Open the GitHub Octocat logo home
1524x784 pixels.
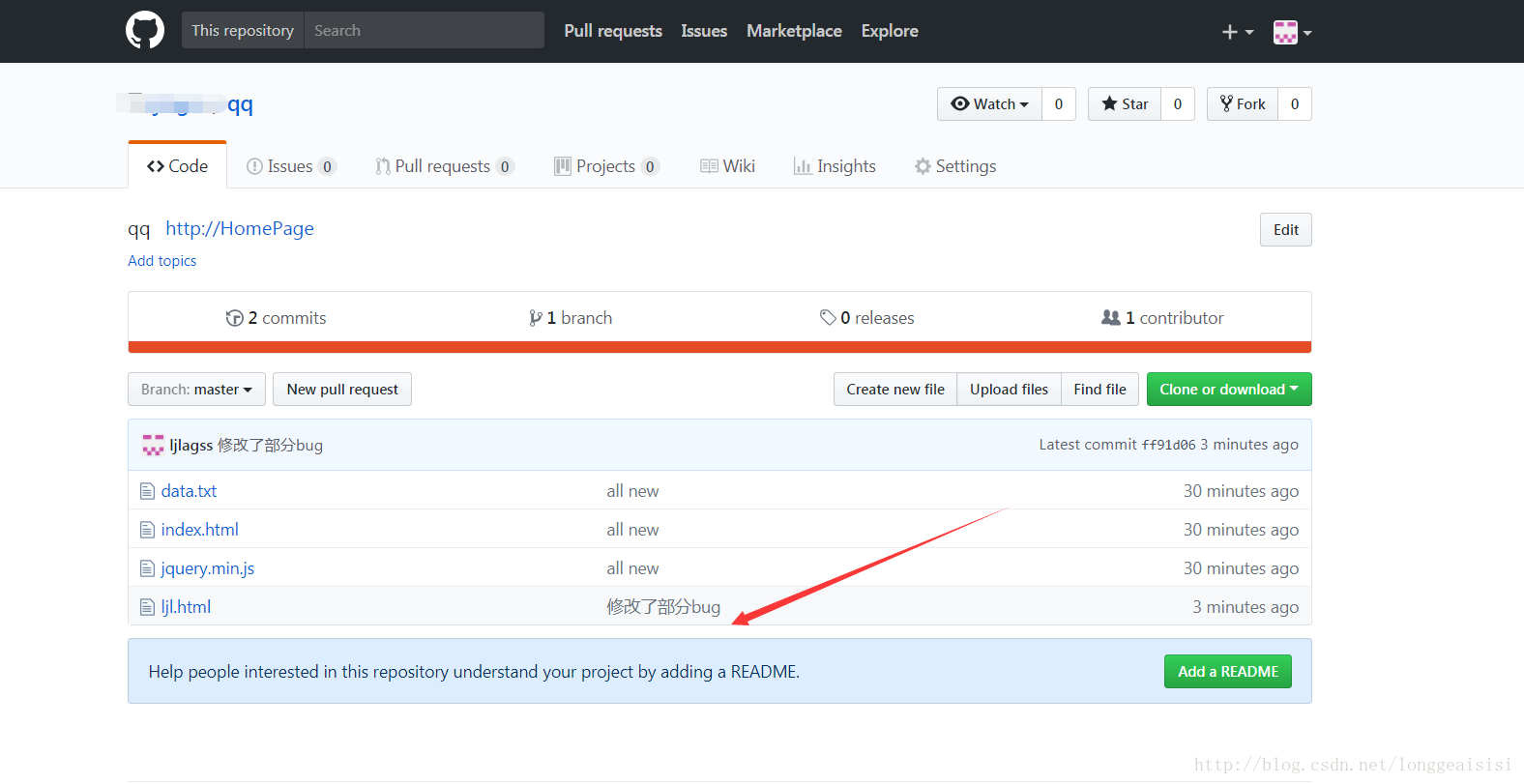pos(145,30)
